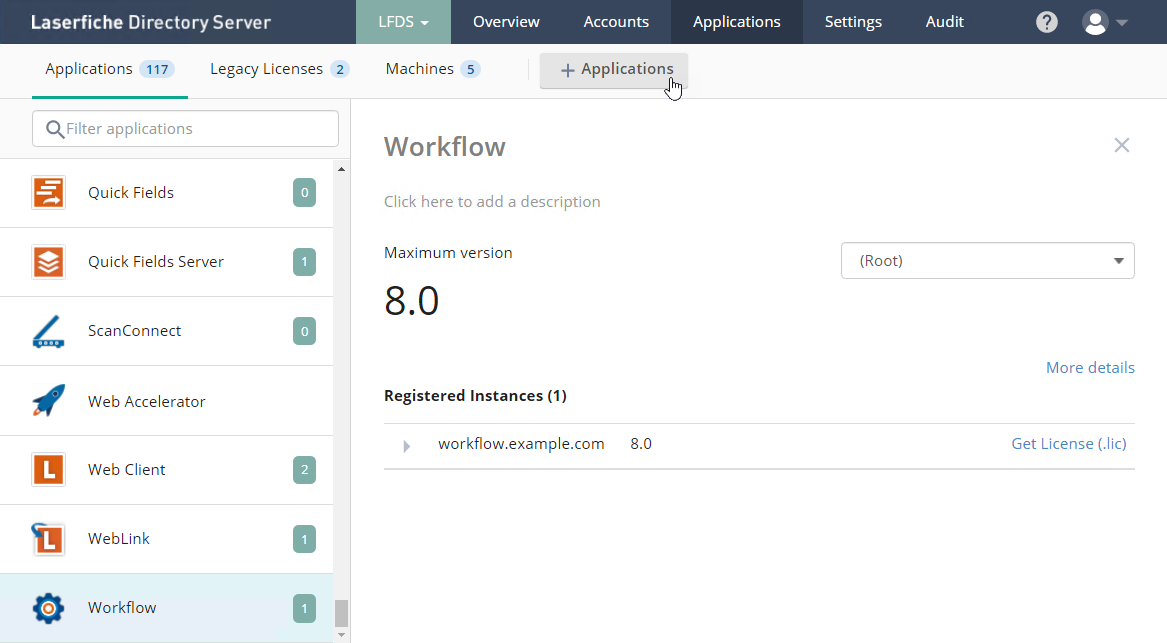
Task: Click to add a description
Action: pos(492,202)
